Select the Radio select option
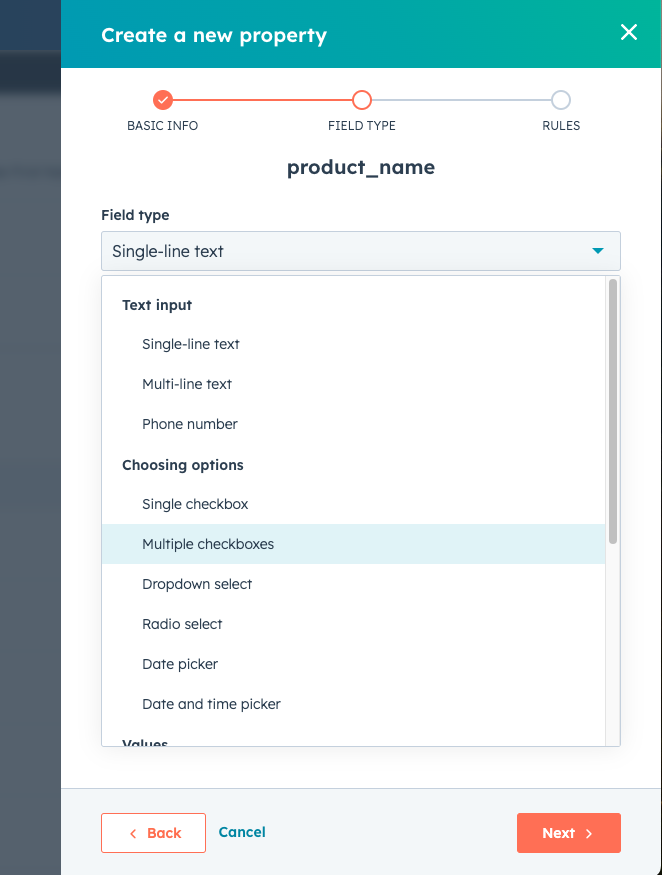This screenshot has width=662, height=875. [182, 624]
